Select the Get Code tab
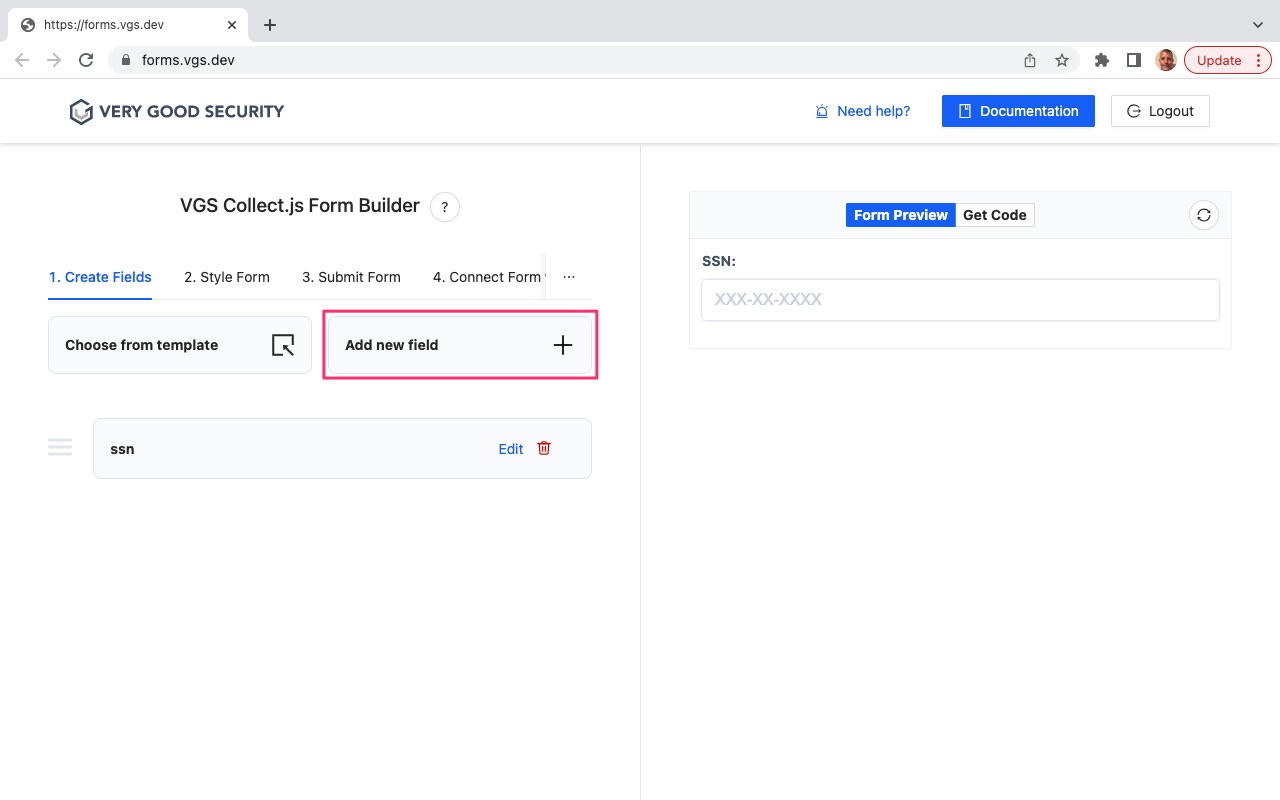1280x800 pixels. 995,215
